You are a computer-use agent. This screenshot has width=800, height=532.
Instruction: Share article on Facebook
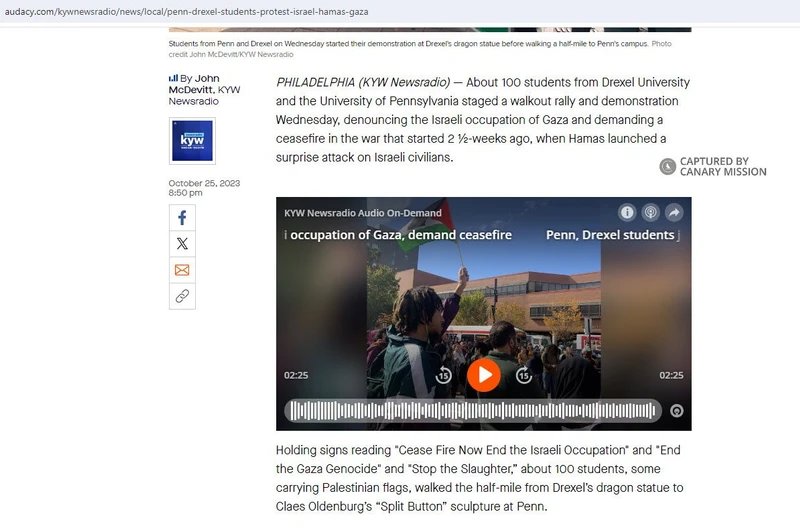click(182, 217)
